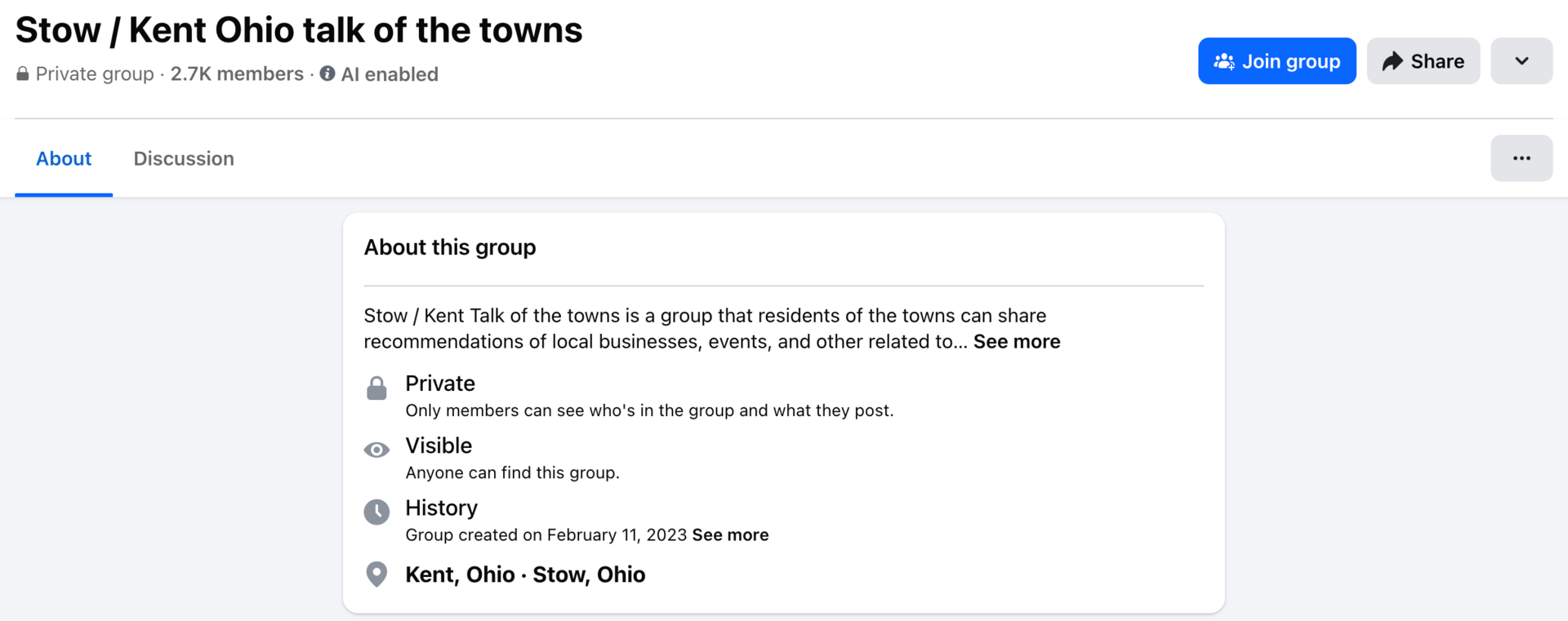Viewport: 1568px width, 621px height.
Task: Click the clock icon next to History
Action: 376,512
